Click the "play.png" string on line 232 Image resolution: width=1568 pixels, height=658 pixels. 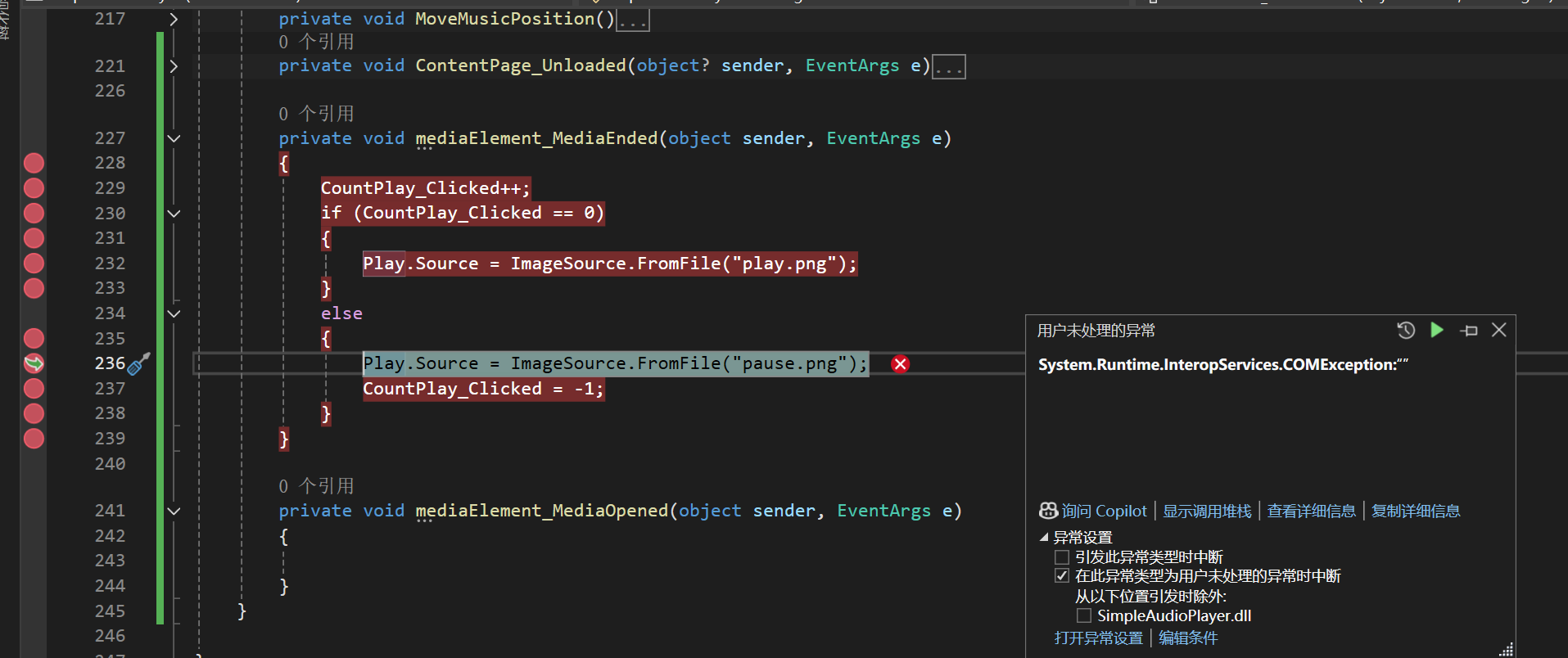[x=784, y=264]
